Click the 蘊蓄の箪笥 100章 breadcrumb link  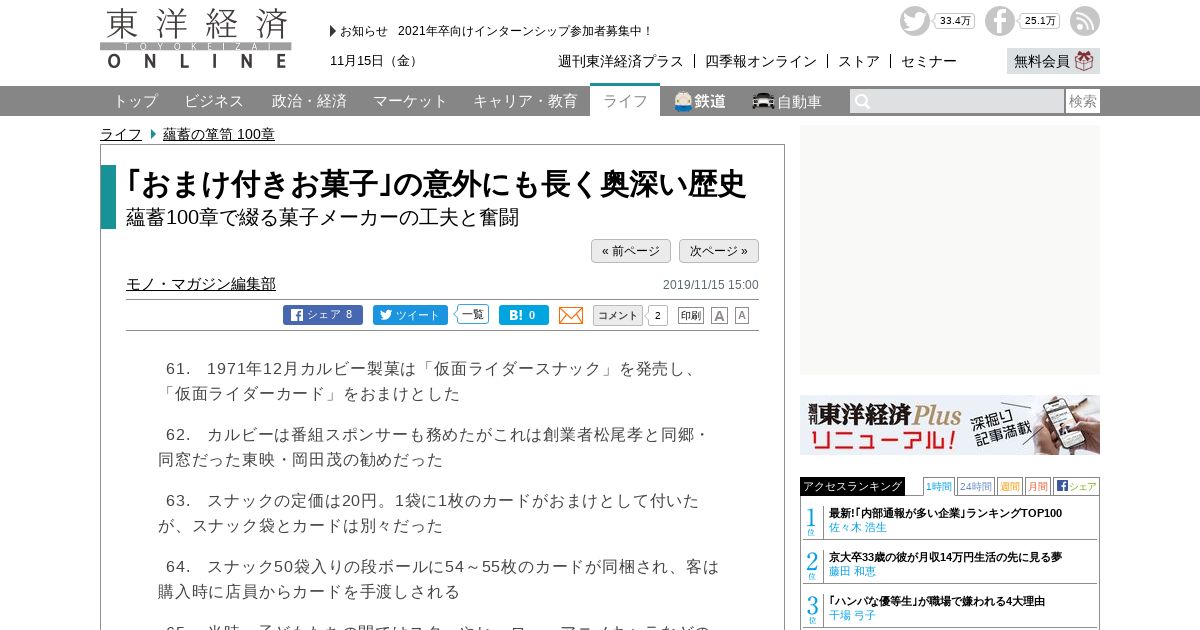219,134
